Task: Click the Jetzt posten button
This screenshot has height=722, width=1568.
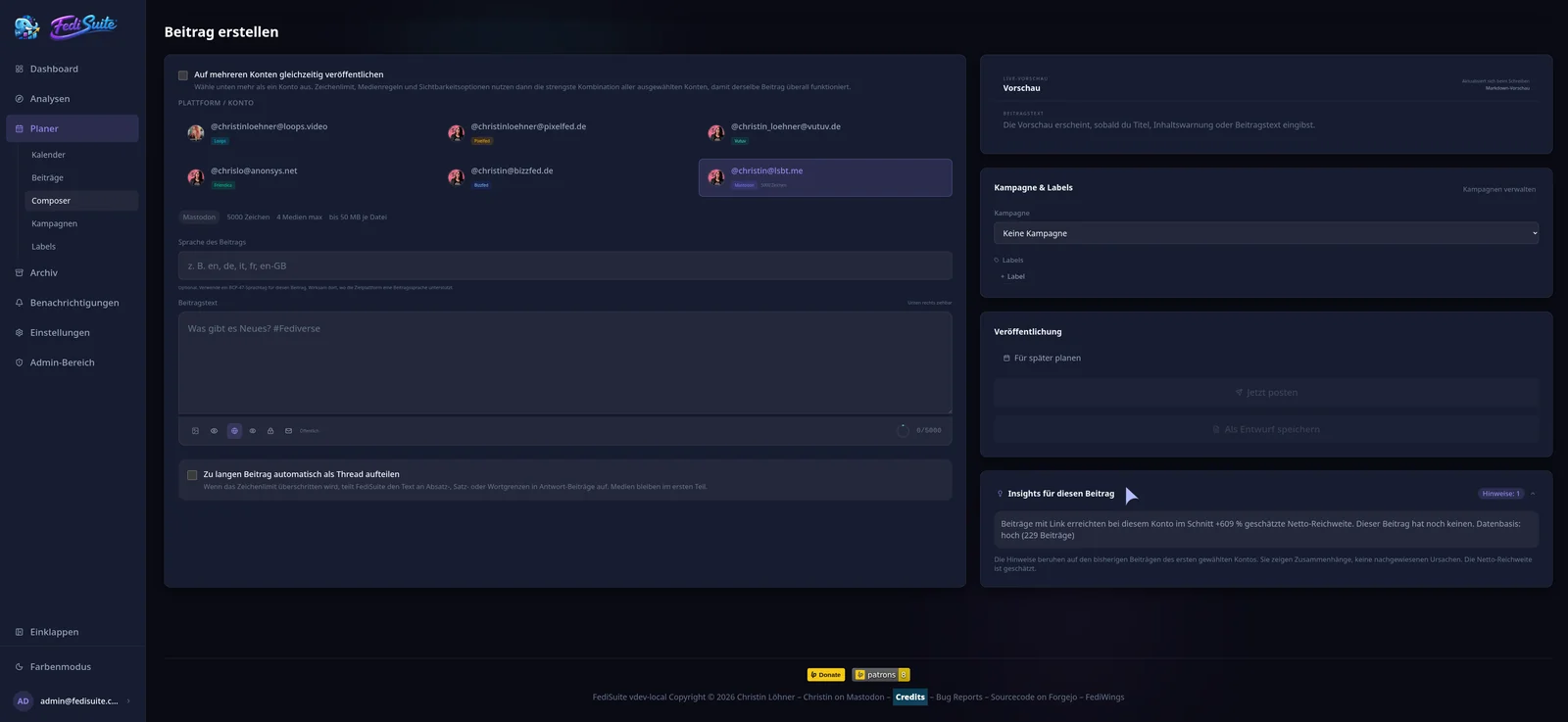Action: coord(1266,393)
